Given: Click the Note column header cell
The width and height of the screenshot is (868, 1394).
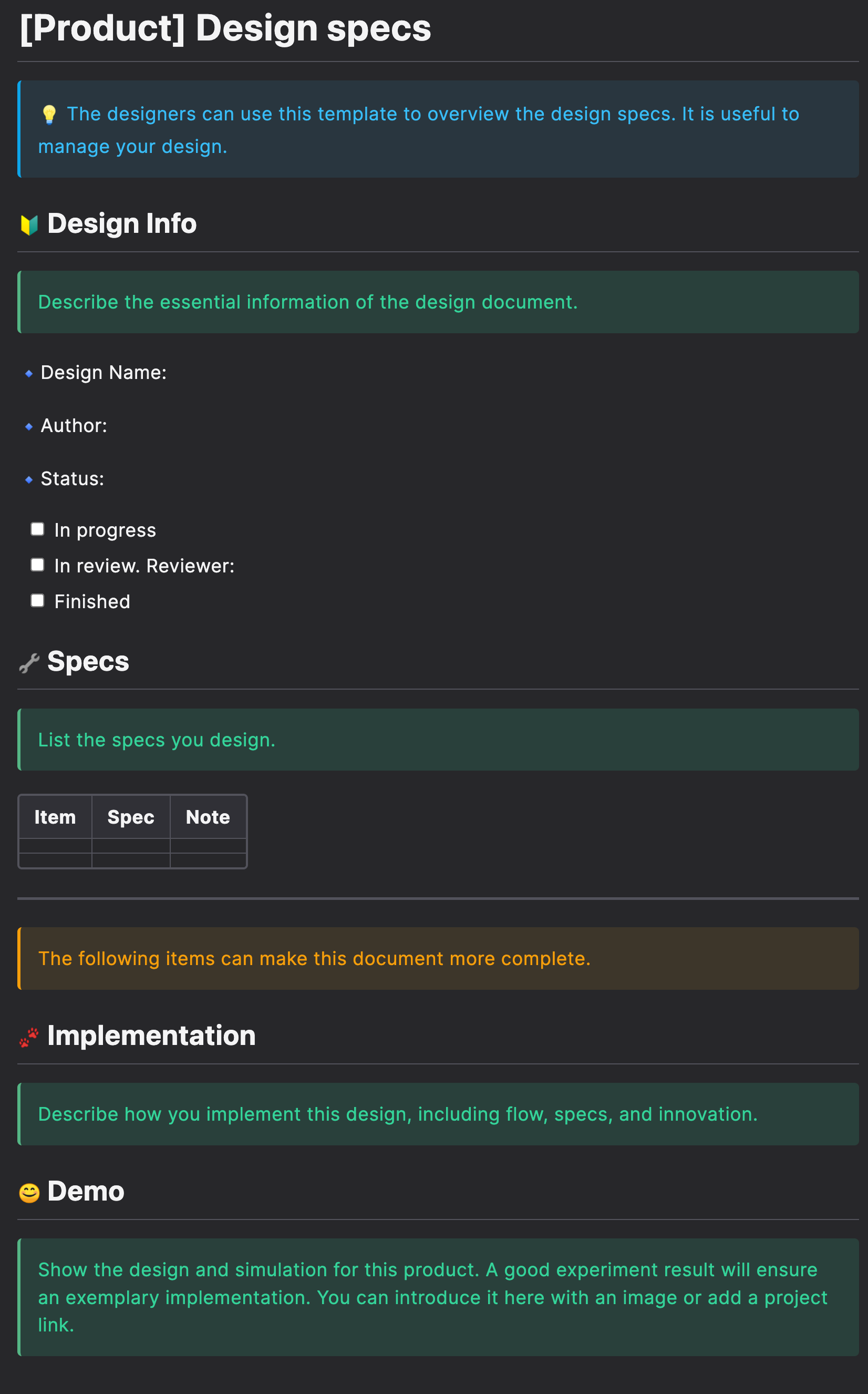Looking at the screenshot, I should tap(208, 817).
